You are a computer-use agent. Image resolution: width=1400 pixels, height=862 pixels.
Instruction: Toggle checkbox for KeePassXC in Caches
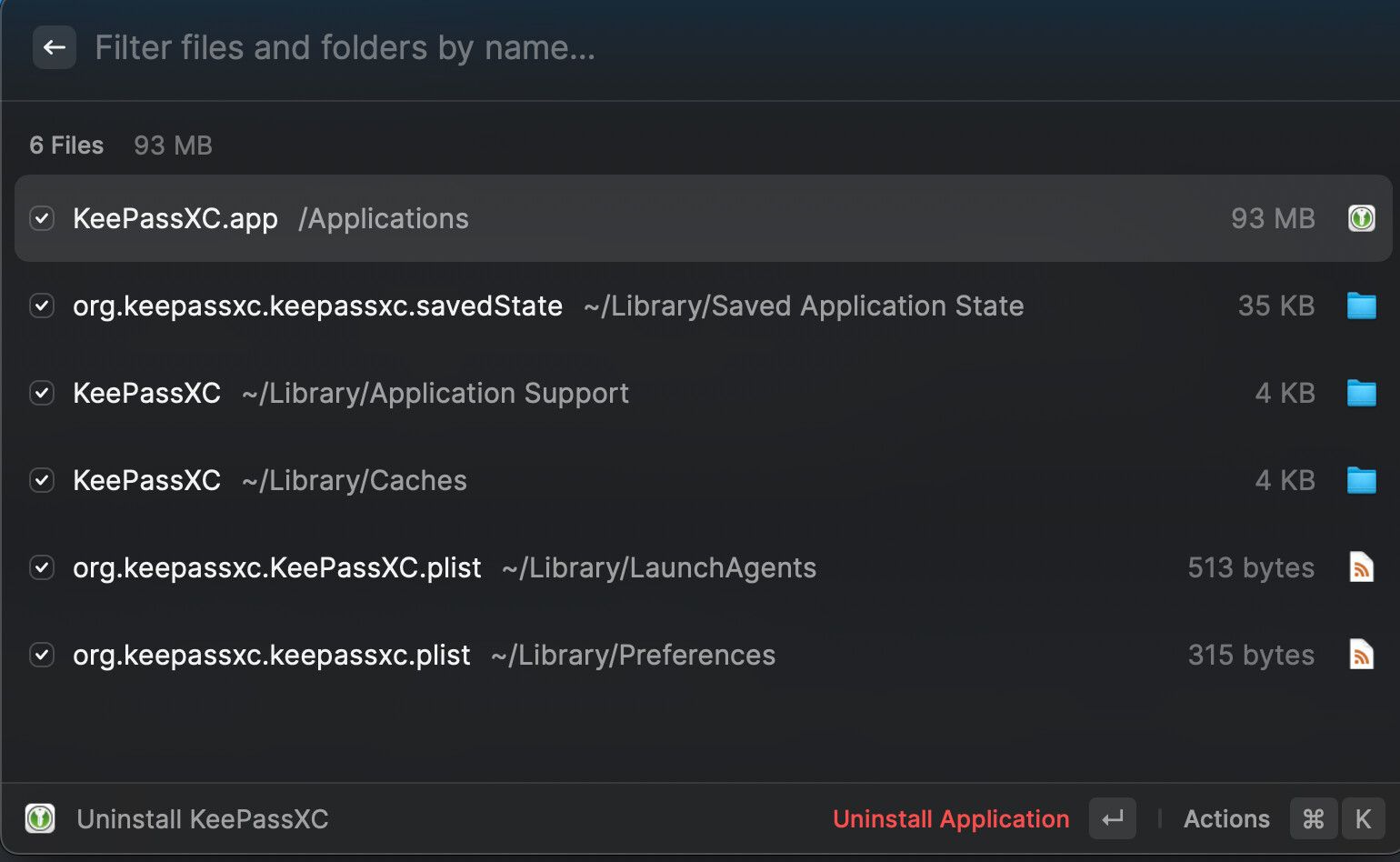click(x=42, y=480)
